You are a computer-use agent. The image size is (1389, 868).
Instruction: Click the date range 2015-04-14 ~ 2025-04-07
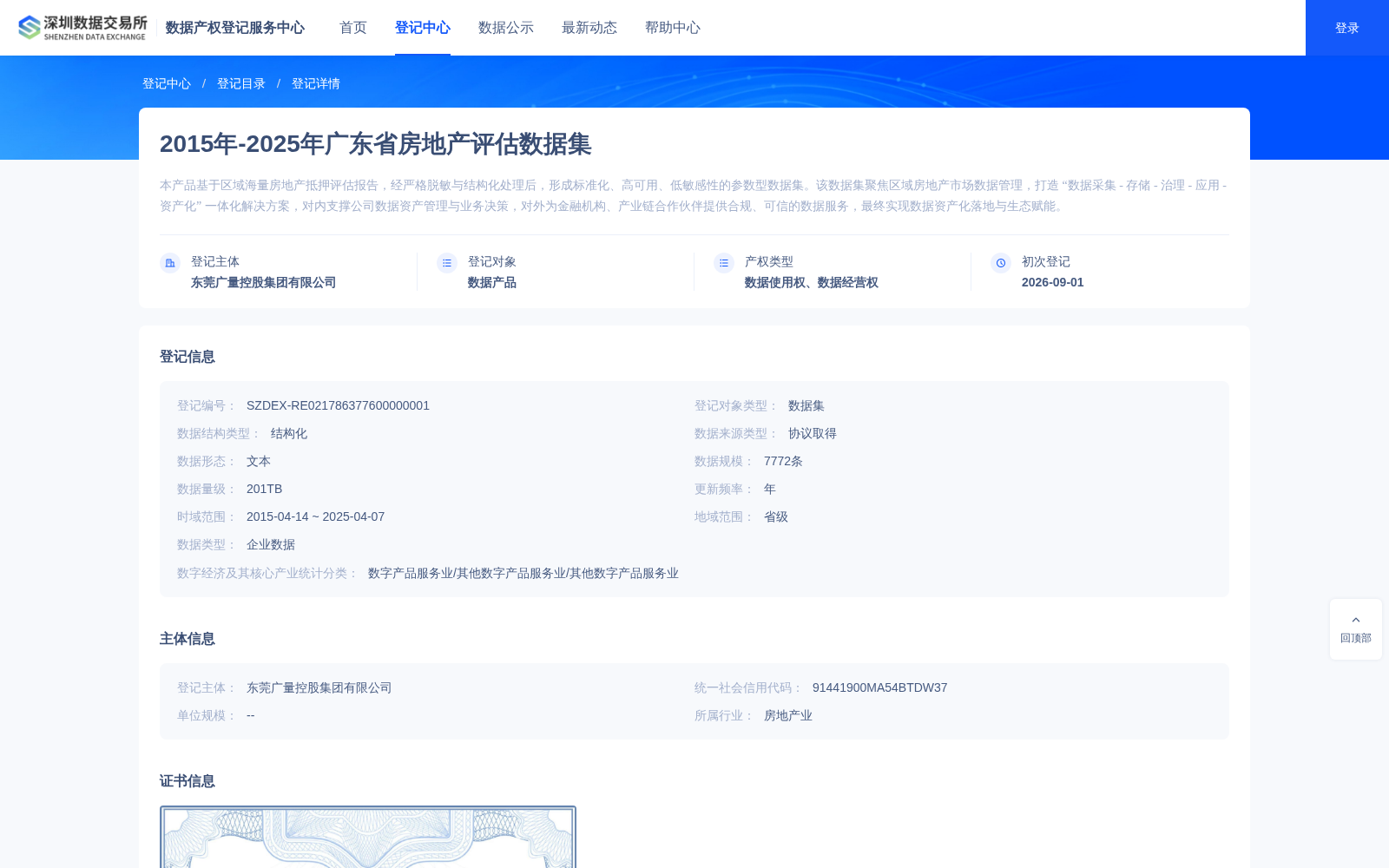click(315, 516)
